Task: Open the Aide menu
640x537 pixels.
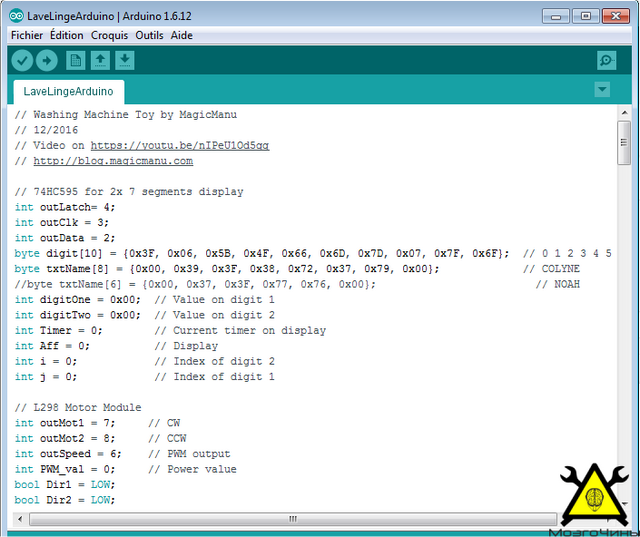Action: [x=182, y=36]
